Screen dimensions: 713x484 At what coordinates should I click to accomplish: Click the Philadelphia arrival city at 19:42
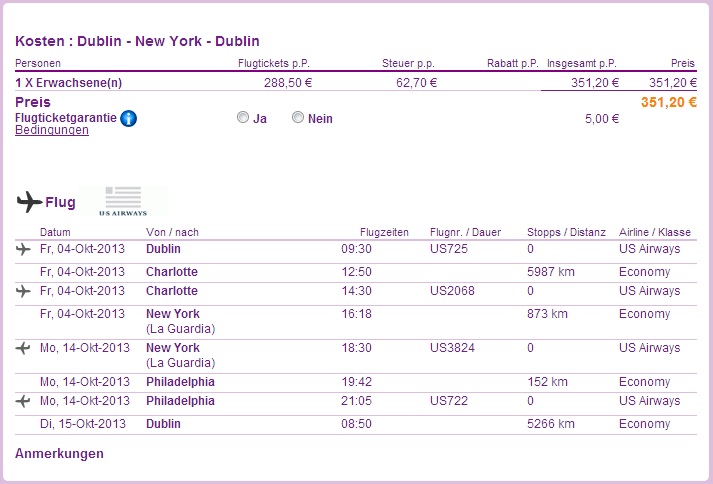point(180,382)
